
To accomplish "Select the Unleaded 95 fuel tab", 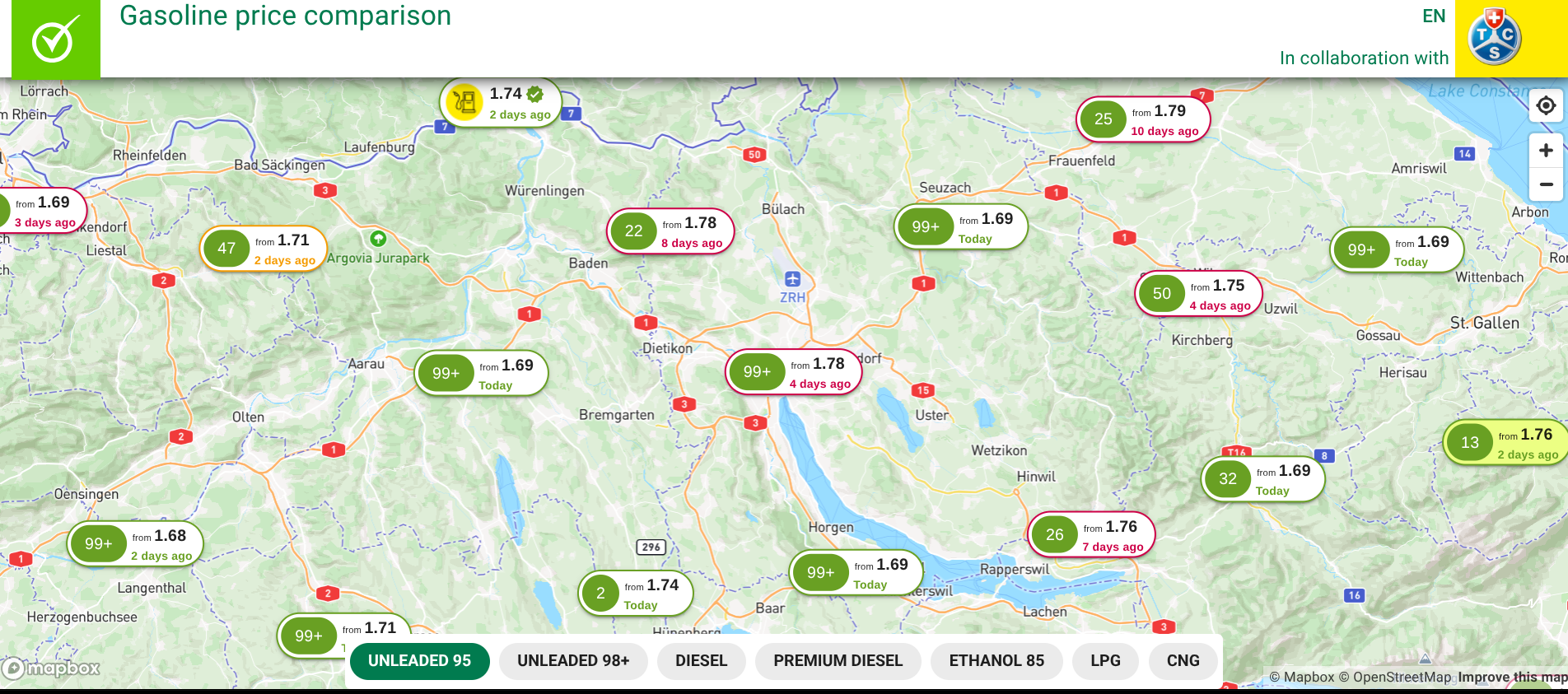I will coord(419,661).
